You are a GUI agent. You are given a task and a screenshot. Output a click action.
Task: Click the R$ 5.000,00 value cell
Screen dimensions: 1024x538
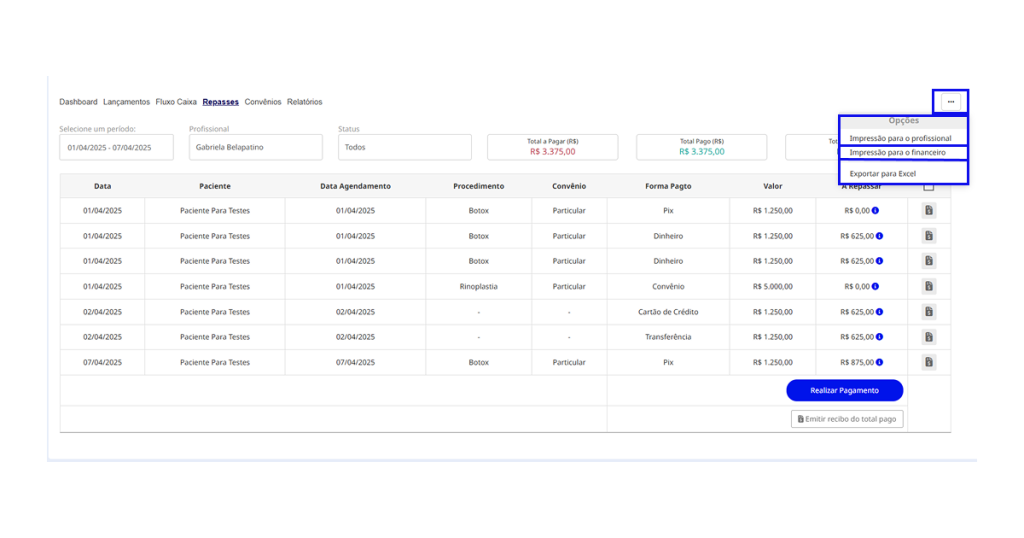(773, 287)
